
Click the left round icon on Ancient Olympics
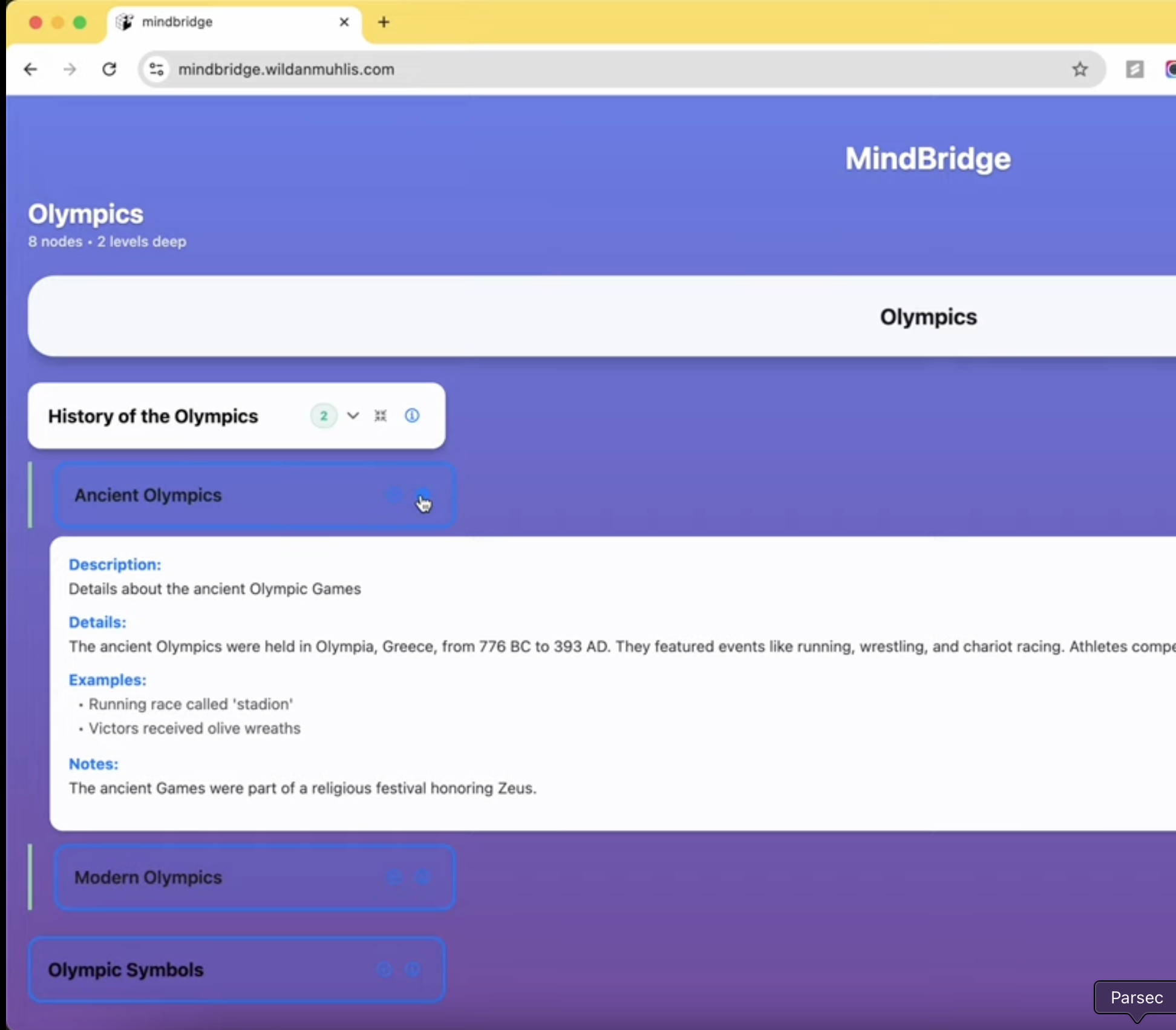point(394,495)
